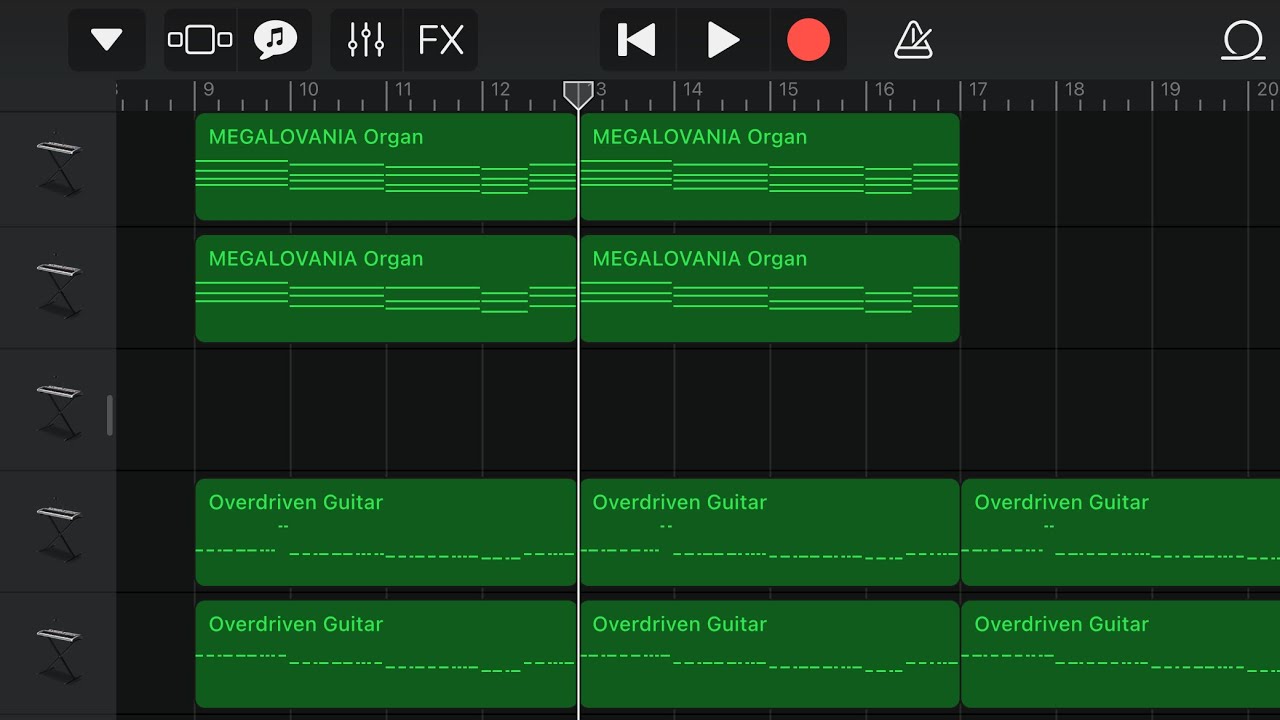Screen dimensions: 1280x720
Task: Select fourth-track Overdriven Guitar region at bar 17
Action: [x=1121, y=532]
